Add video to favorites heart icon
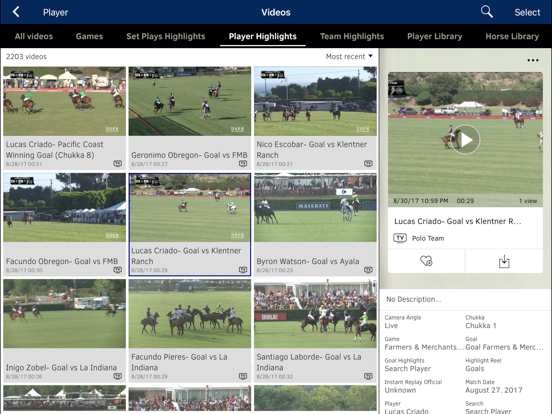 click(x=426, y=261)
